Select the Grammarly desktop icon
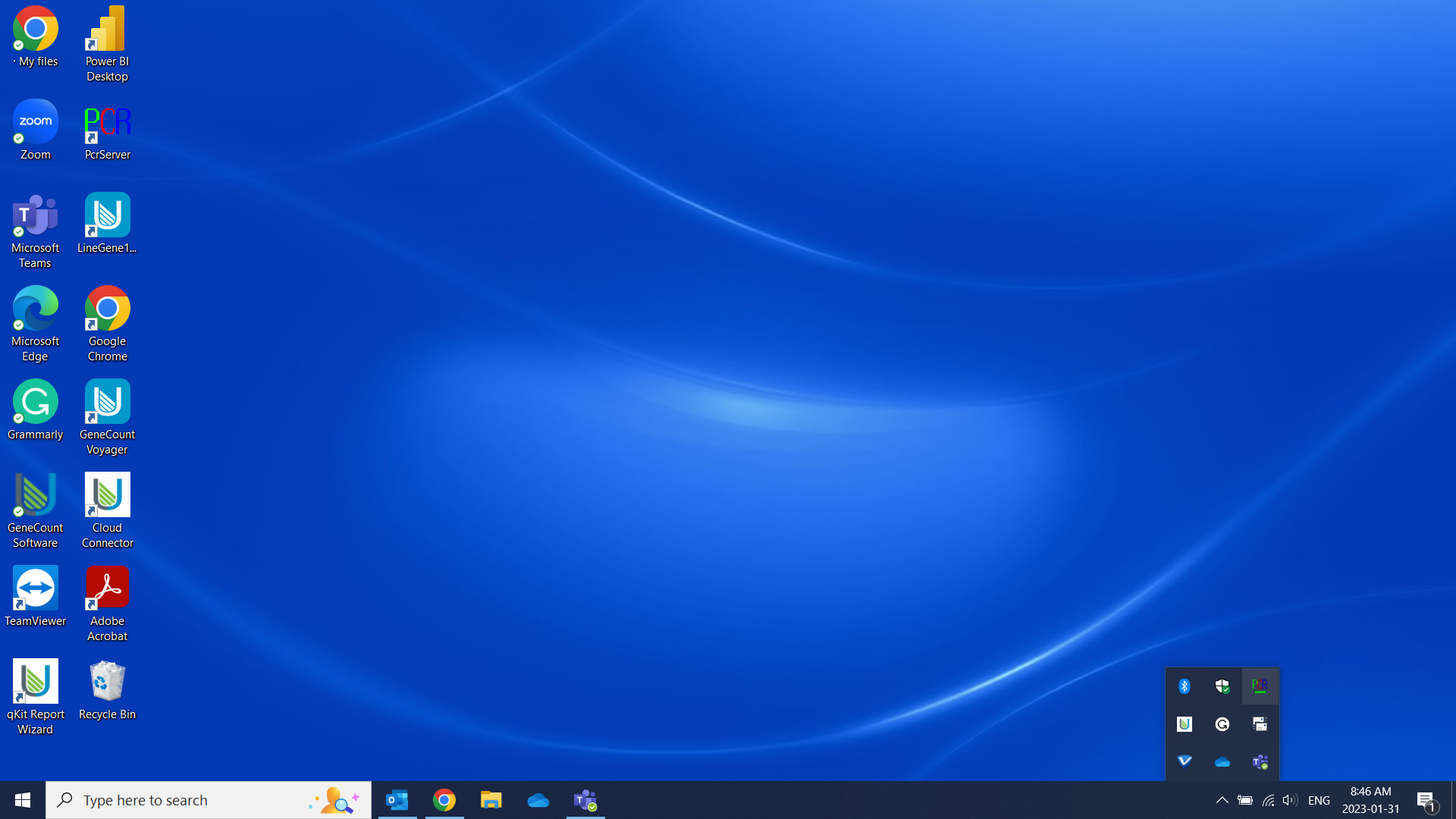Viewport: 1456px width, 819px height. point(36,409)
